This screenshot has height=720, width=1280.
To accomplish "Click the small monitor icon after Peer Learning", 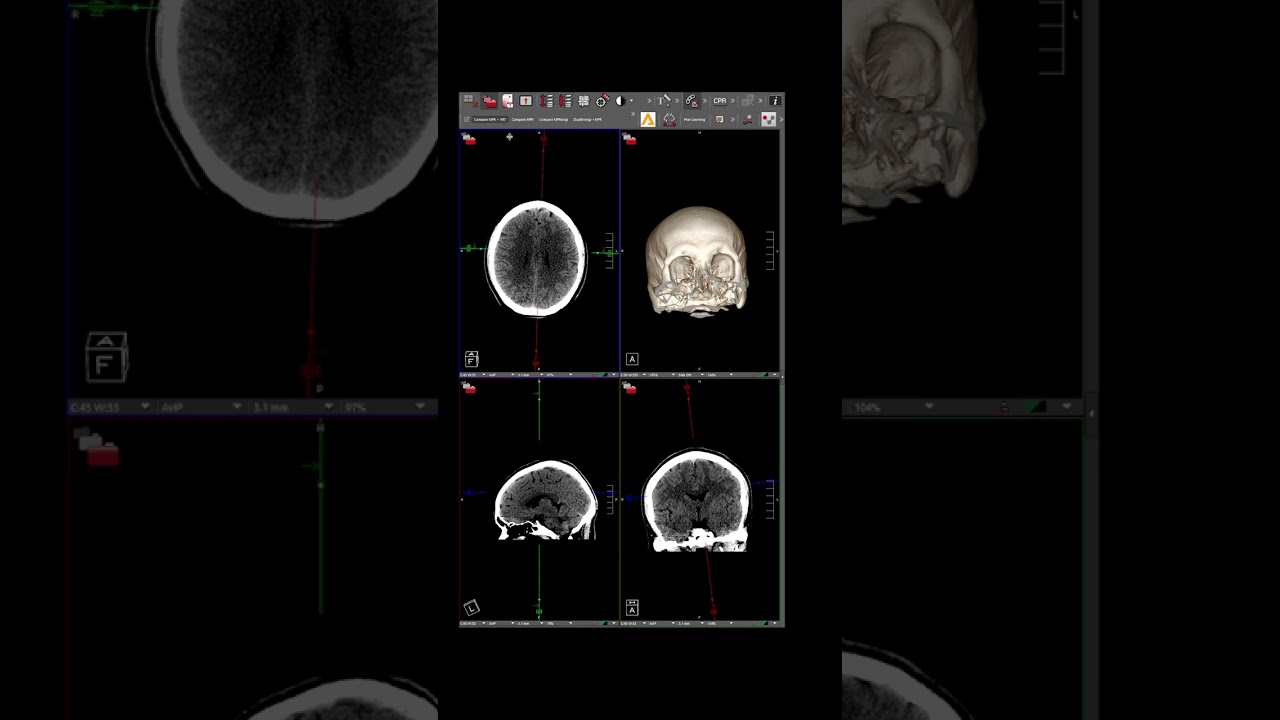I will coord(719,120).
